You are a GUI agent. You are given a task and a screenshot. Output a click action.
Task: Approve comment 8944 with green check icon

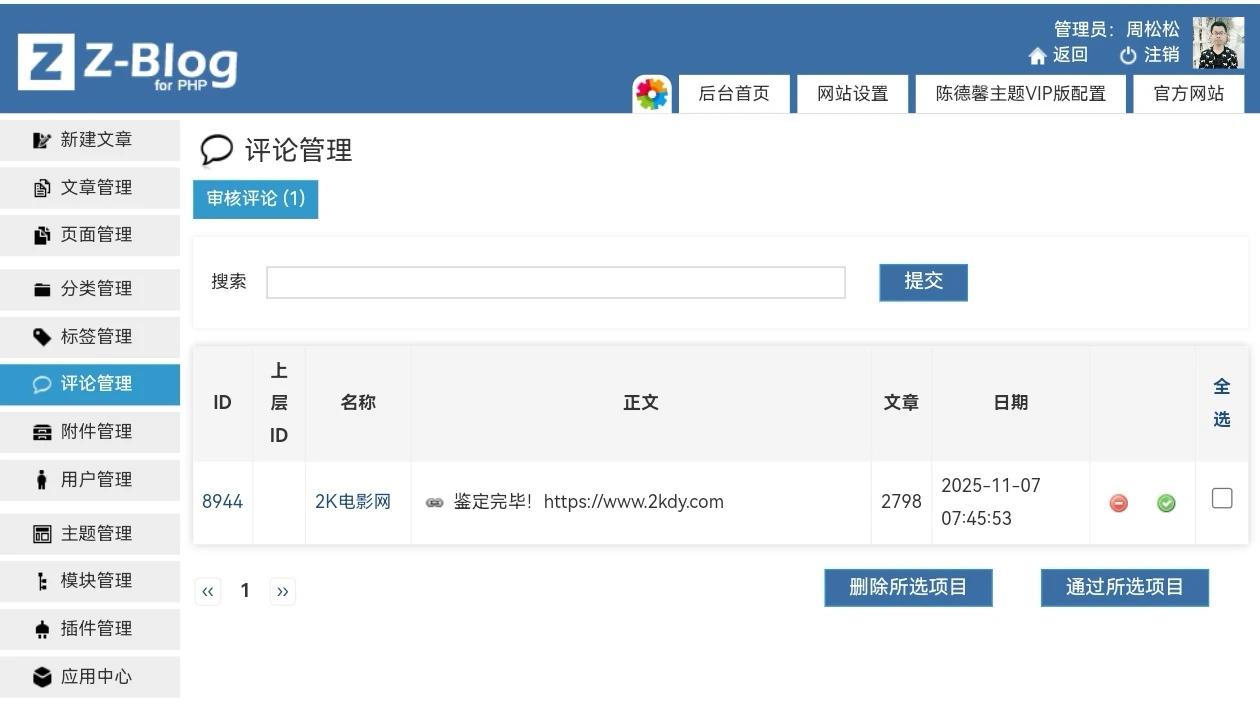(1166, 503)
